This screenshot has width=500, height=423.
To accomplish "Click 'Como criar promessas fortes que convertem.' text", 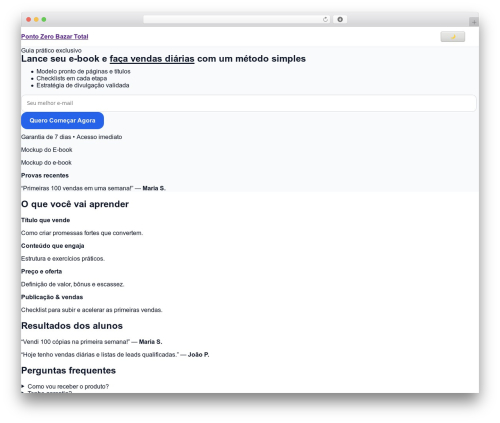I will [x=82, y=233].
